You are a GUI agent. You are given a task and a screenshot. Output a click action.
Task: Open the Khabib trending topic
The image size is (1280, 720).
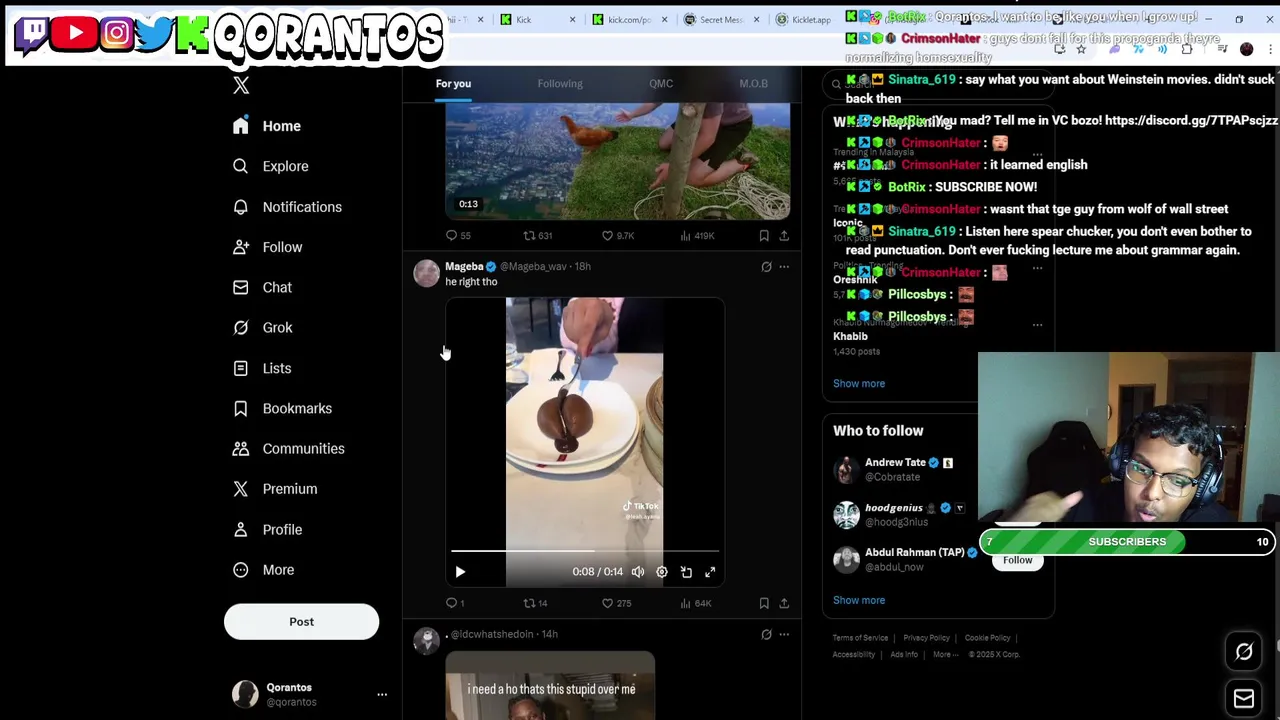click(851, 336)
